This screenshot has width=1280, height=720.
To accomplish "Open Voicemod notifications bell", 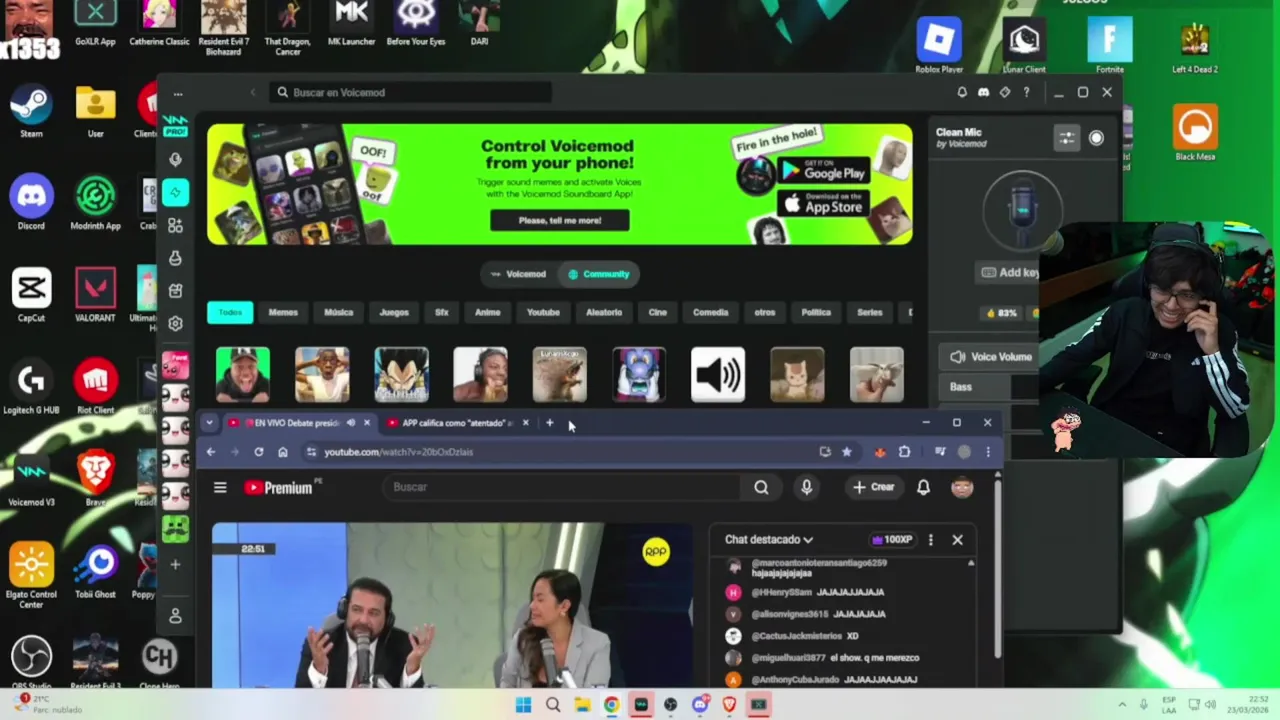I will [x=962, y=92].
